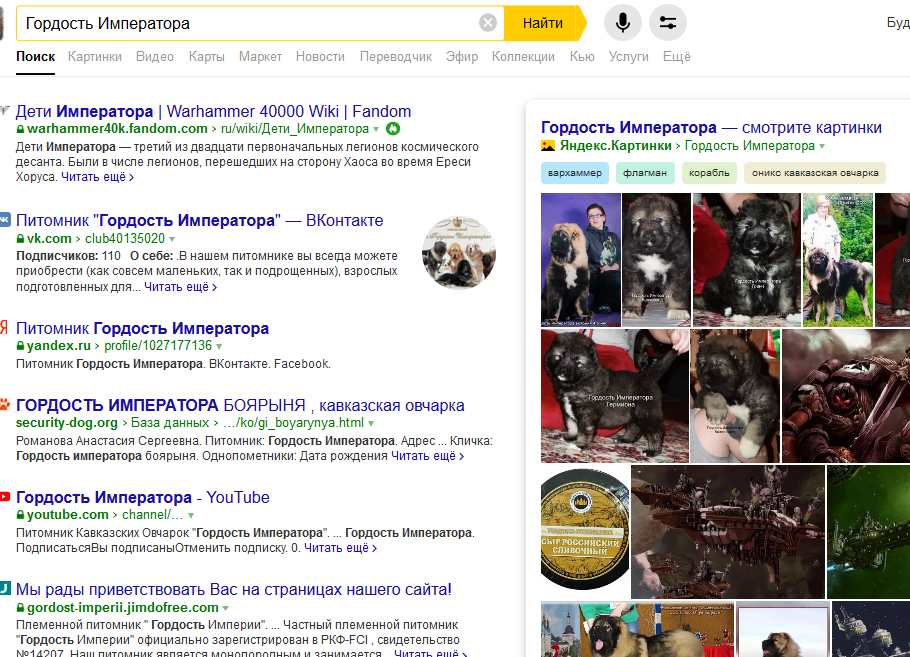
Task: Open image of woman with dog outdoors
Action: click(x=837, y=260)
